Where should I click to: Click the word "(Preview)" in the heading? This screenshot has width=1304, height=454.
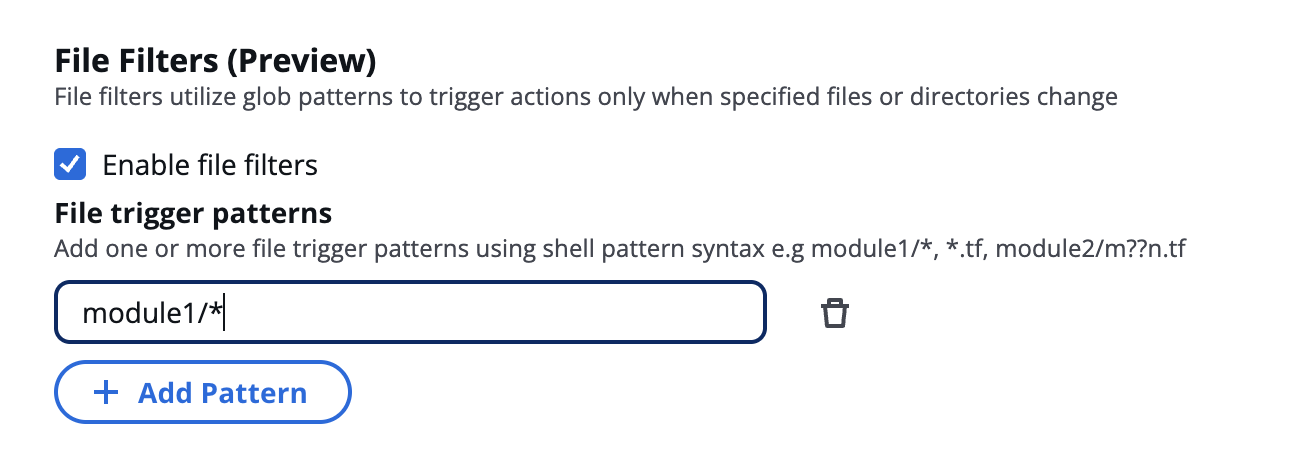(302, 62)
